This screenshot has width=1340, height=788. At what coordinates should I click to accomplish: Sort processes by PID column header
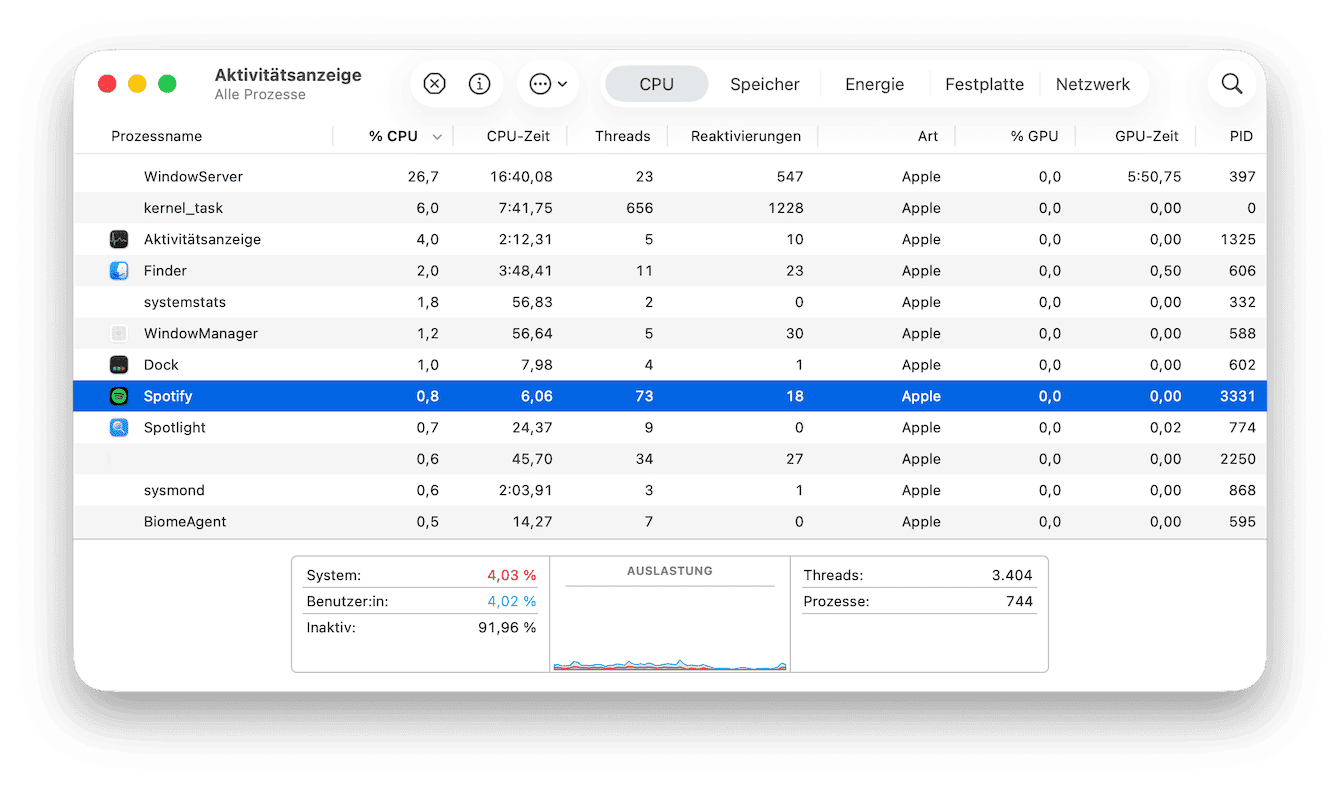[1240, 136]
